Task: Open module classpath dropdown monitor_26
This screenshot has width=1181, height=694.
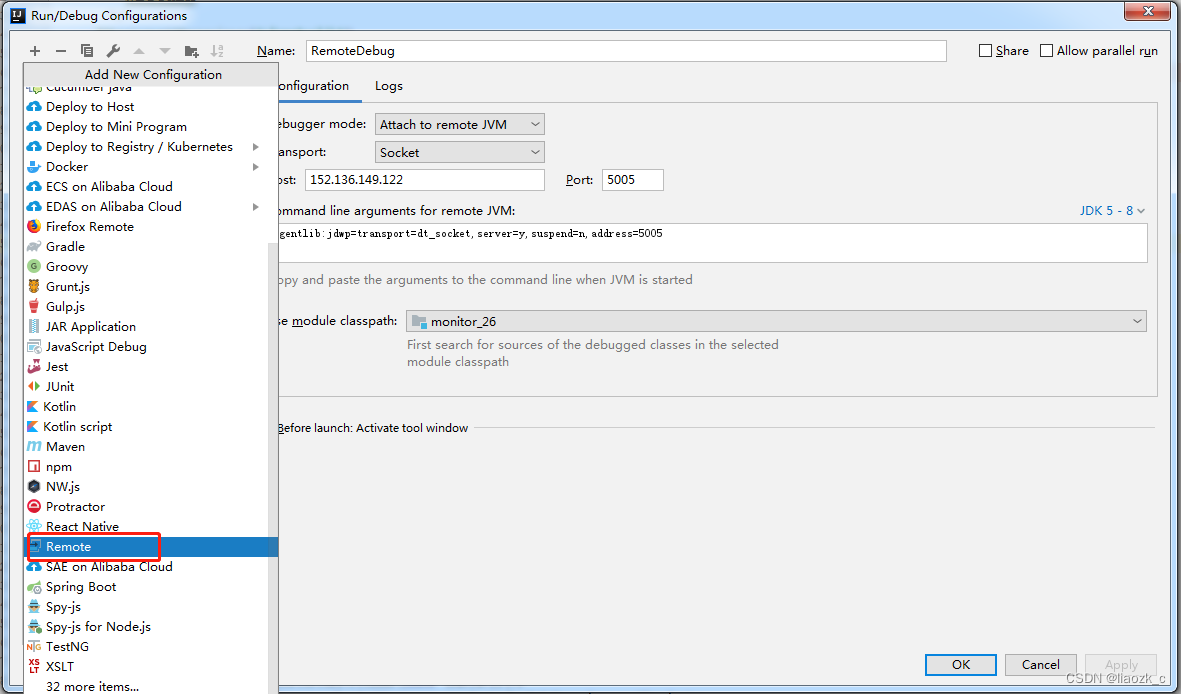Action: pos(777,321)
